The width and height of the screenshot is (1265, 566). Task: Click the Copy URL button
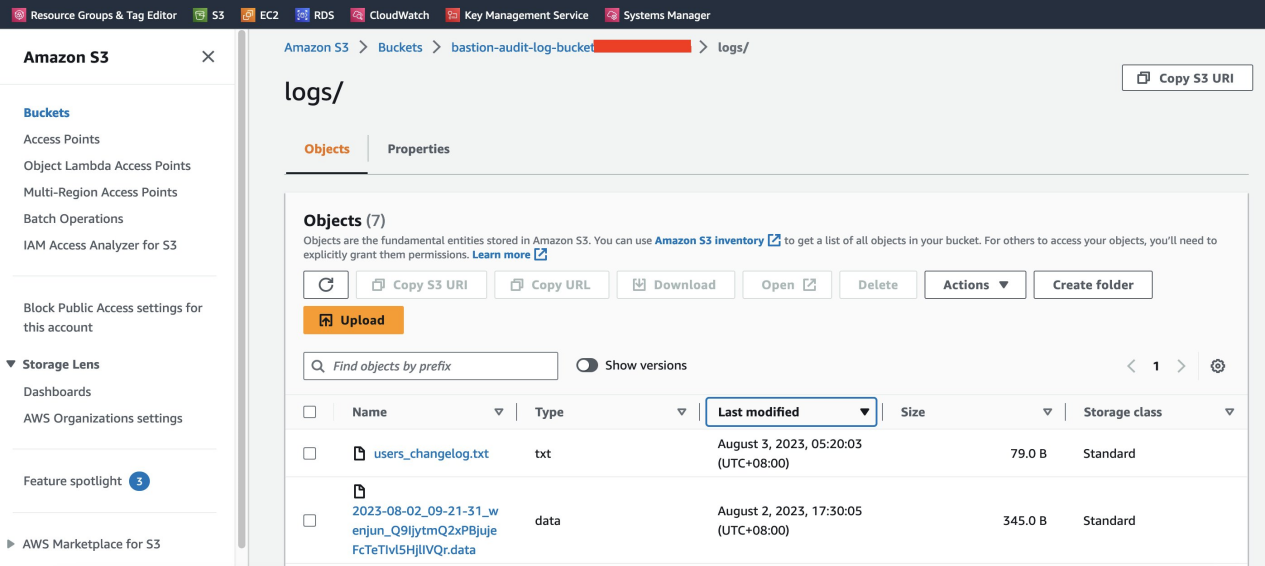tap(552, 285)
